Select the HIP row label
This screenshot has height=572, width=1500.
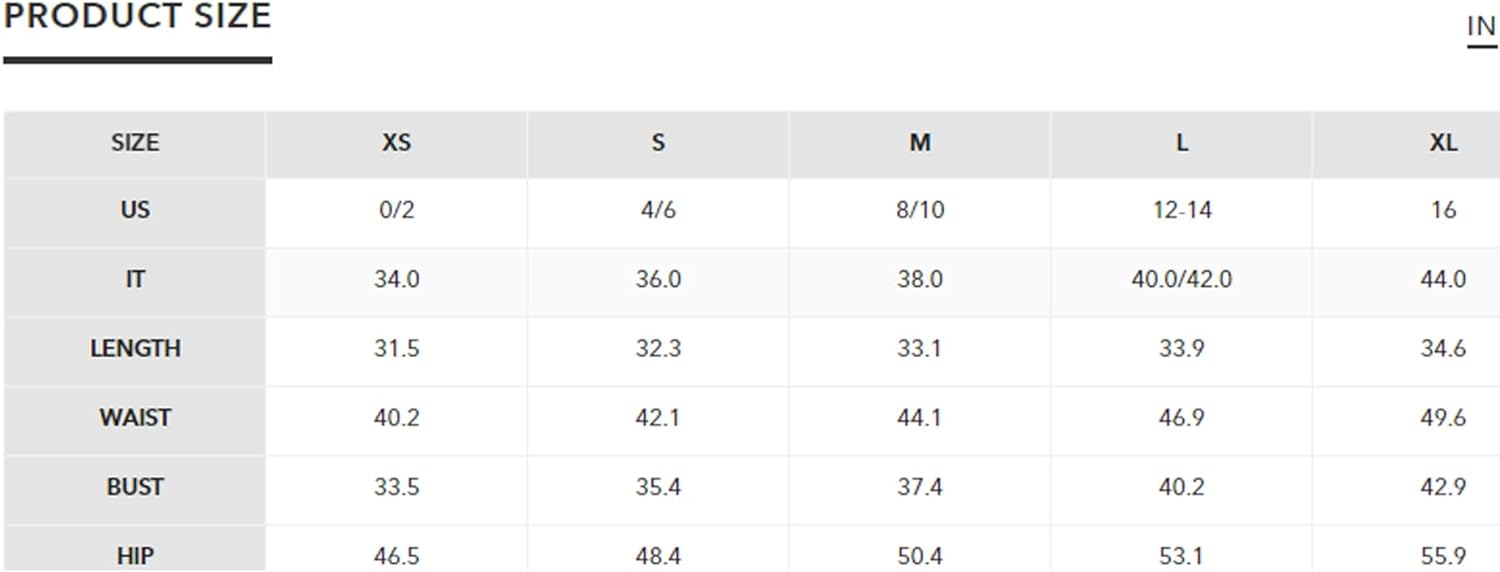(135, 555)
